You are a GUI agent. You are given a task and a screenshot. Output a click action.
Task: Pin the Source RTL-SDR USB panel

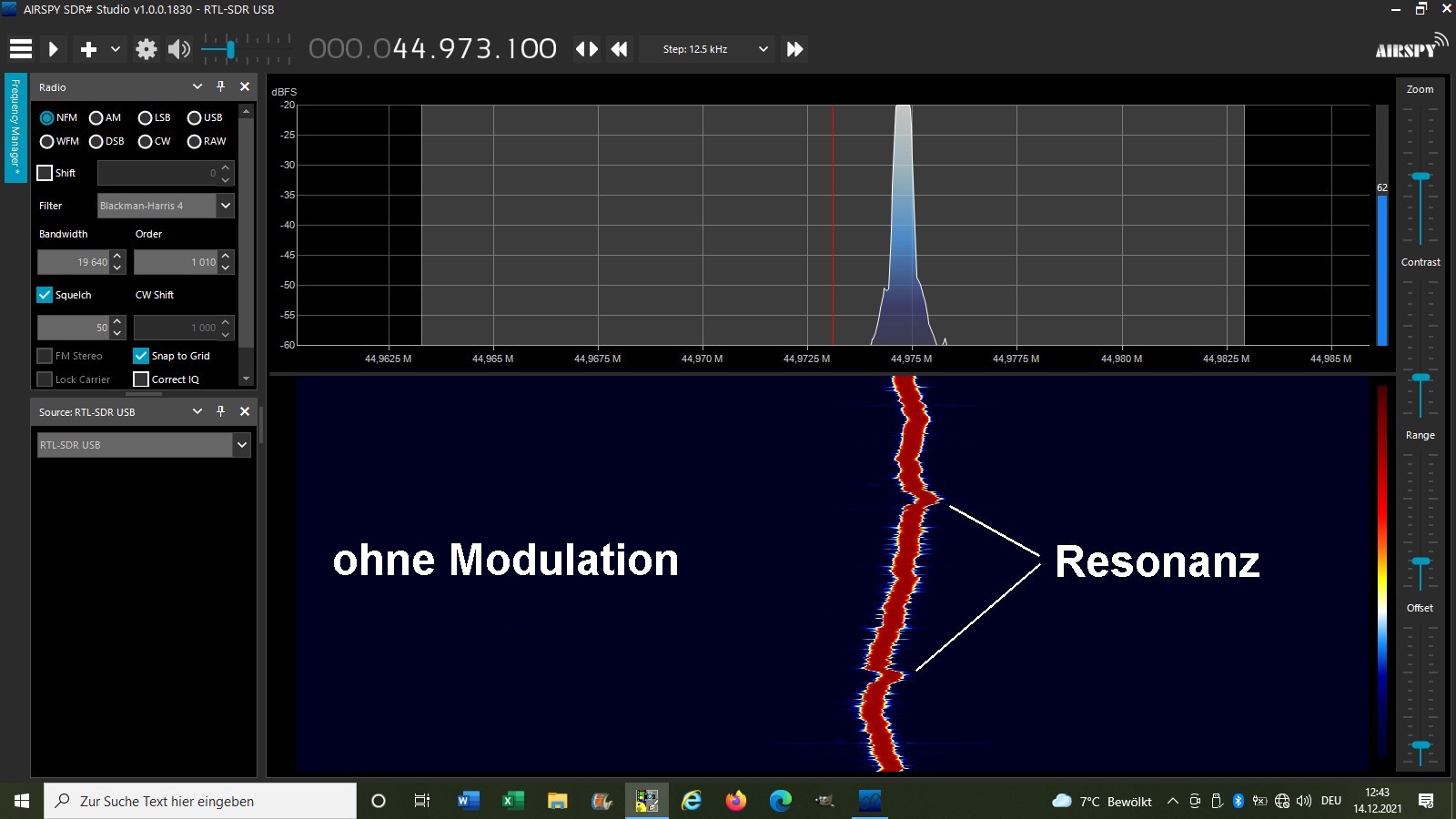point(220,411)
